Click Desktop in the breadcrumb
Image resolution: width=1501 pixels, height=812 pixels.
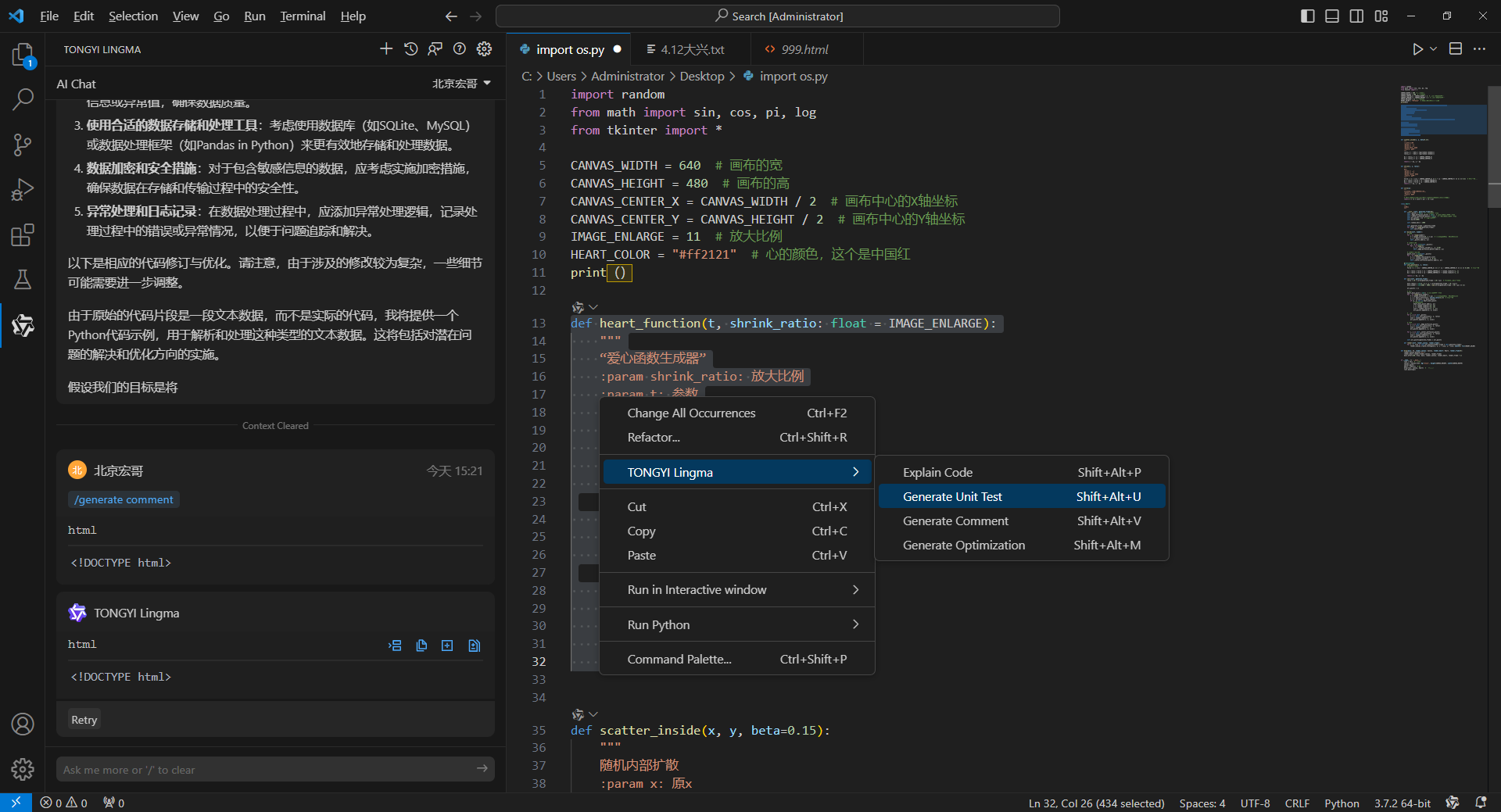(x=702, y=76)
